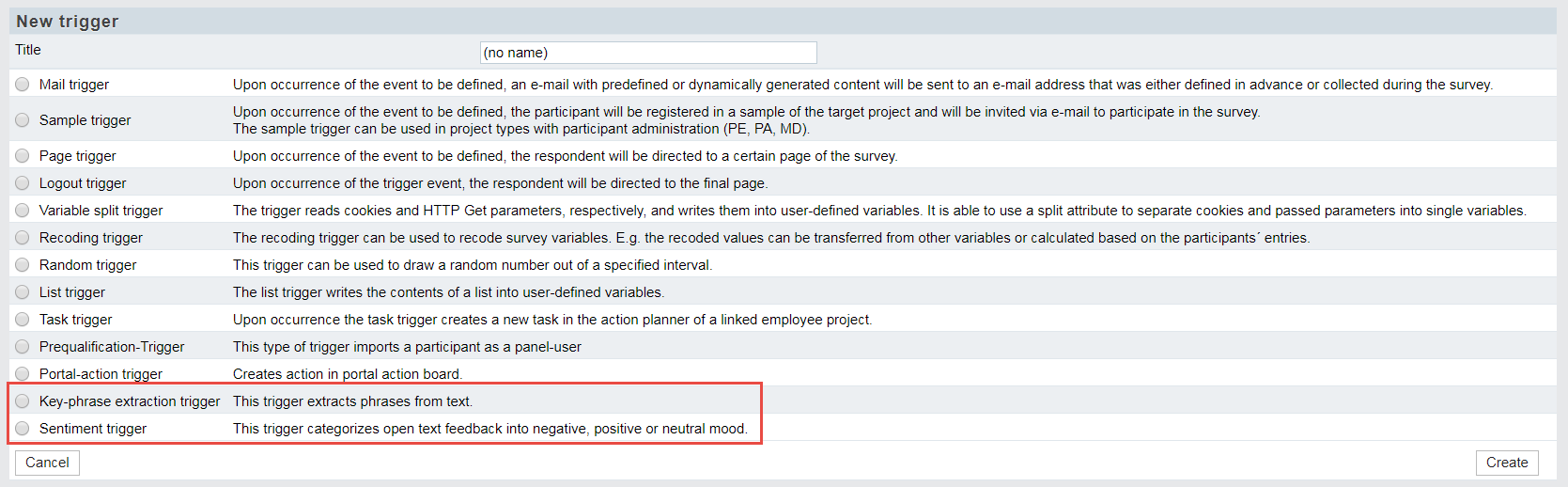Choose Key-phrase extraction trigger option
The image size is (1568, 487).
pos(23,401)
